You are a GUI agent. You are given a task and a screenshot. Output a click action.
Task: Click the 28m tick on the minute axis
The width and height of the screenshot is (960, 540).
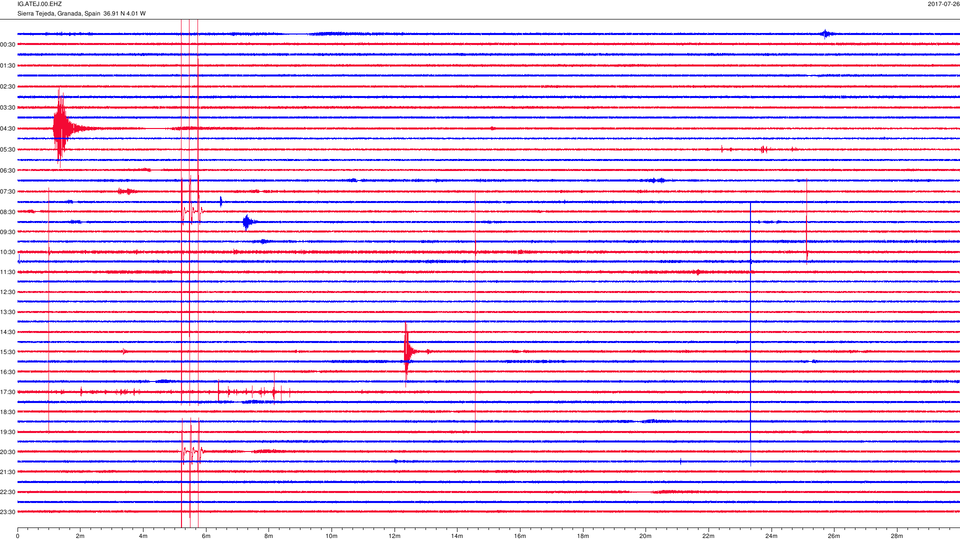coord(896,536)
